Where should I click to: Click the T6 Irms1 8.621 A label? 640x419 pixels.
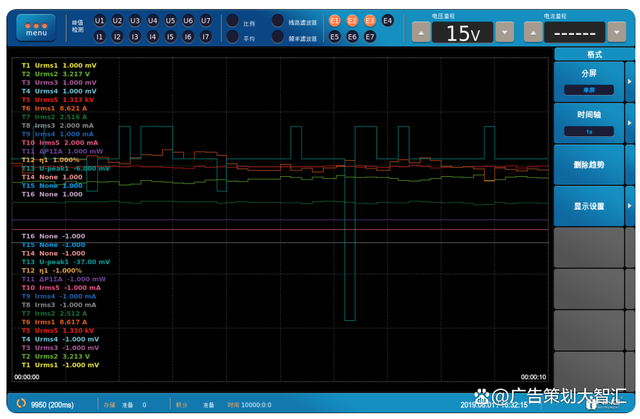click(54, 108)
